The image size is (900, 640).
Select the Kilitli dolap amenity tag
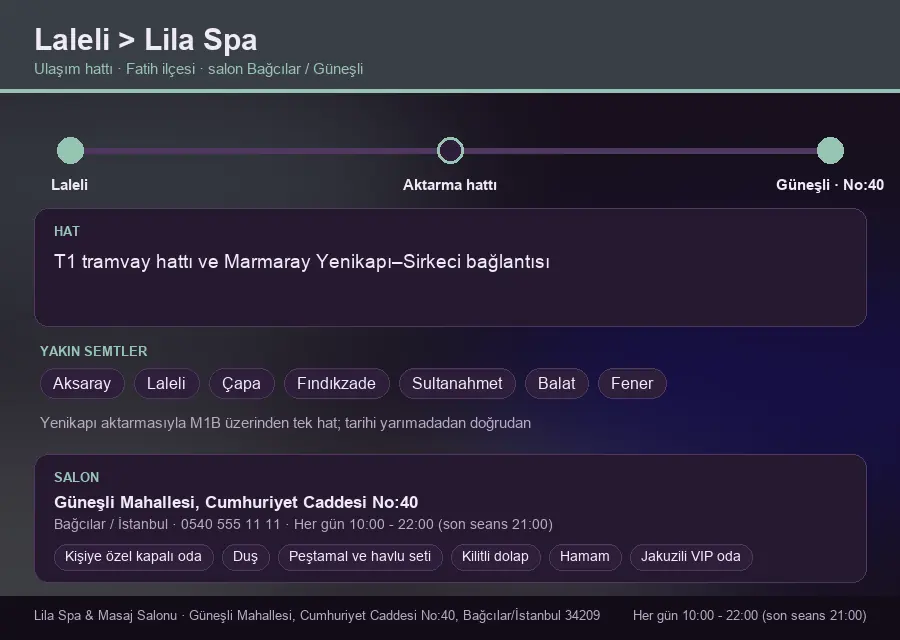coord(495,557)
